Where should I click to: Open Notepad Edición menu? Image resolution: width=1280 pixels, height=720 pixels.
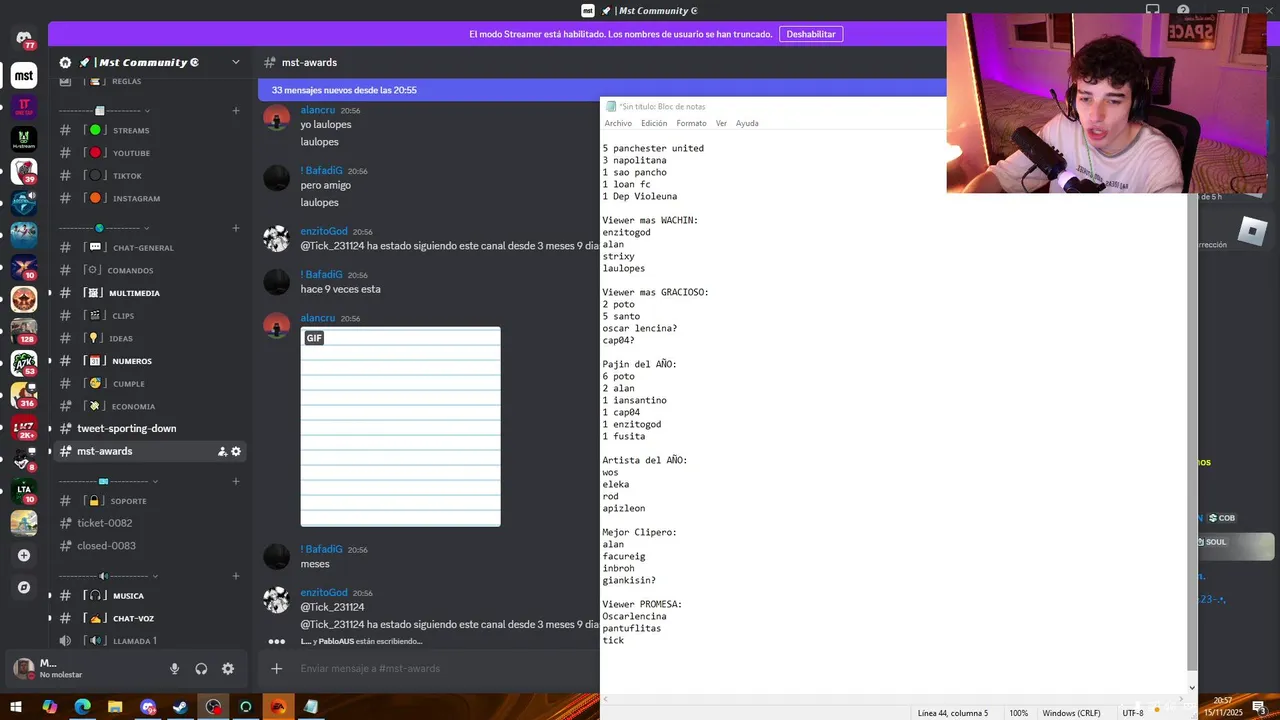[654, 123]
